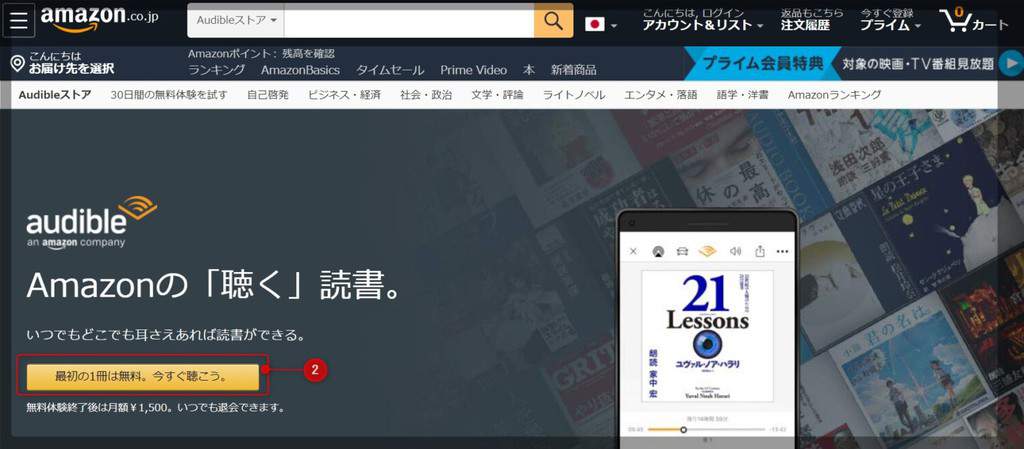Image resolution: width=1024 pixels, height=449 pixels.
Task: Select 自己啓発 category tab
Action: pos(268,95)
